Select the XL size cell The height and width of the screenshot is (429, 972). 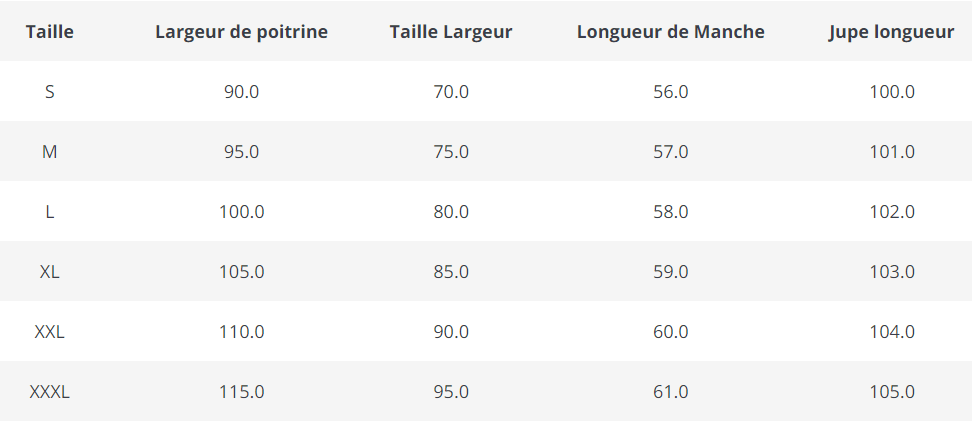pos(49,272)
